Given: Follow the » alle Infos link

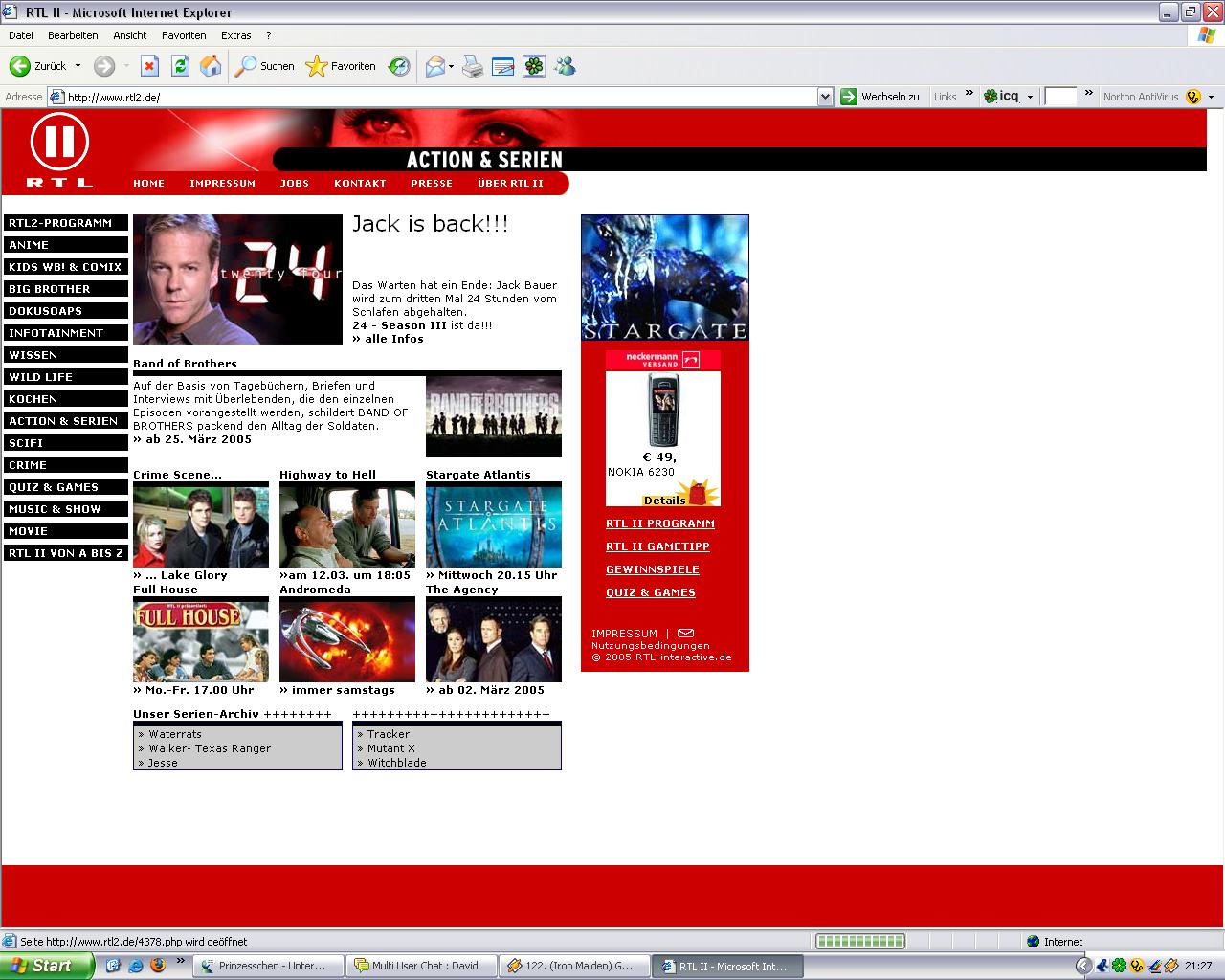Looking at the screenshot, I should click(x=388, y=339).
